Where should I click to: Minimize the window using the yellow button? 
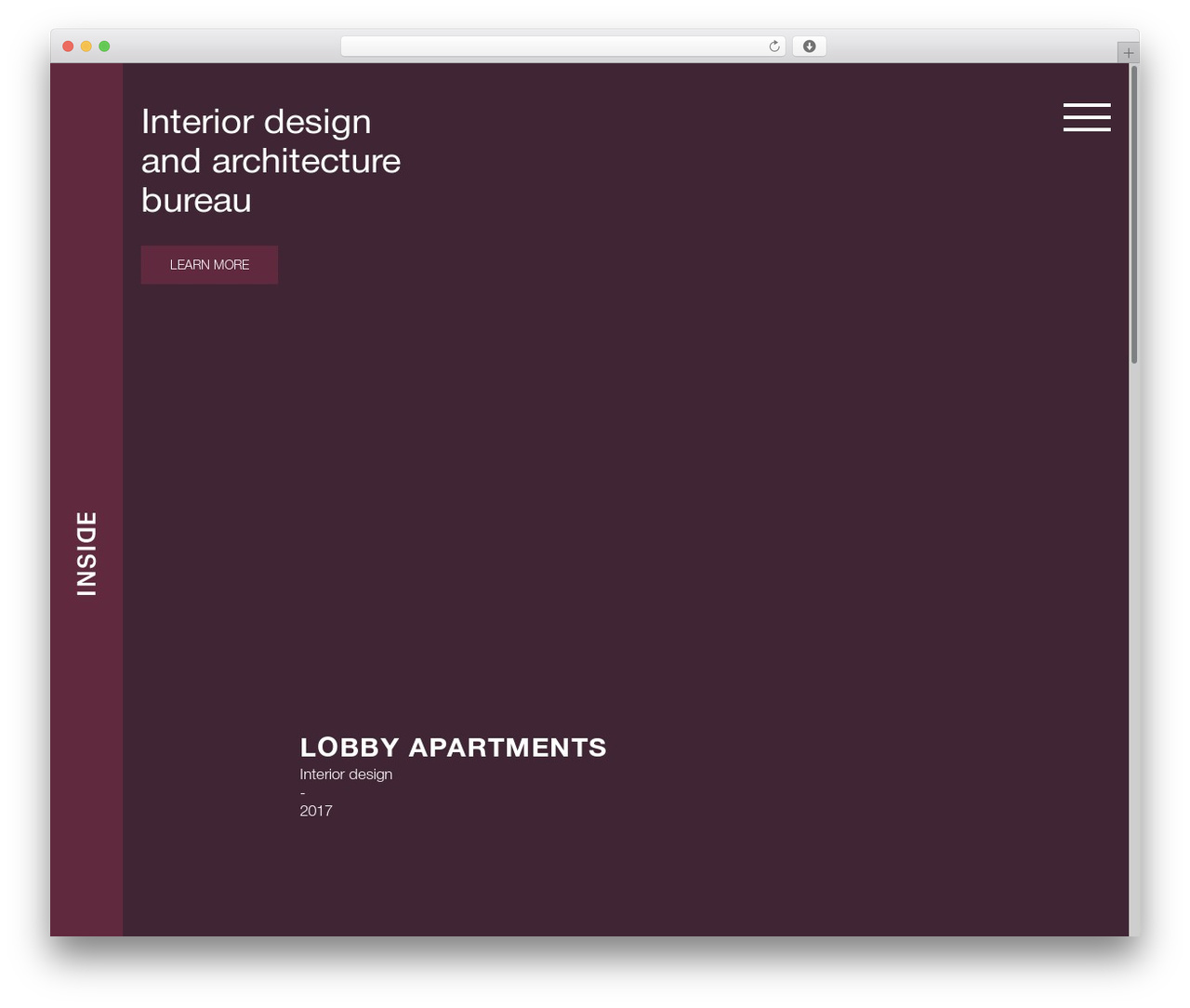click(86, 46)
